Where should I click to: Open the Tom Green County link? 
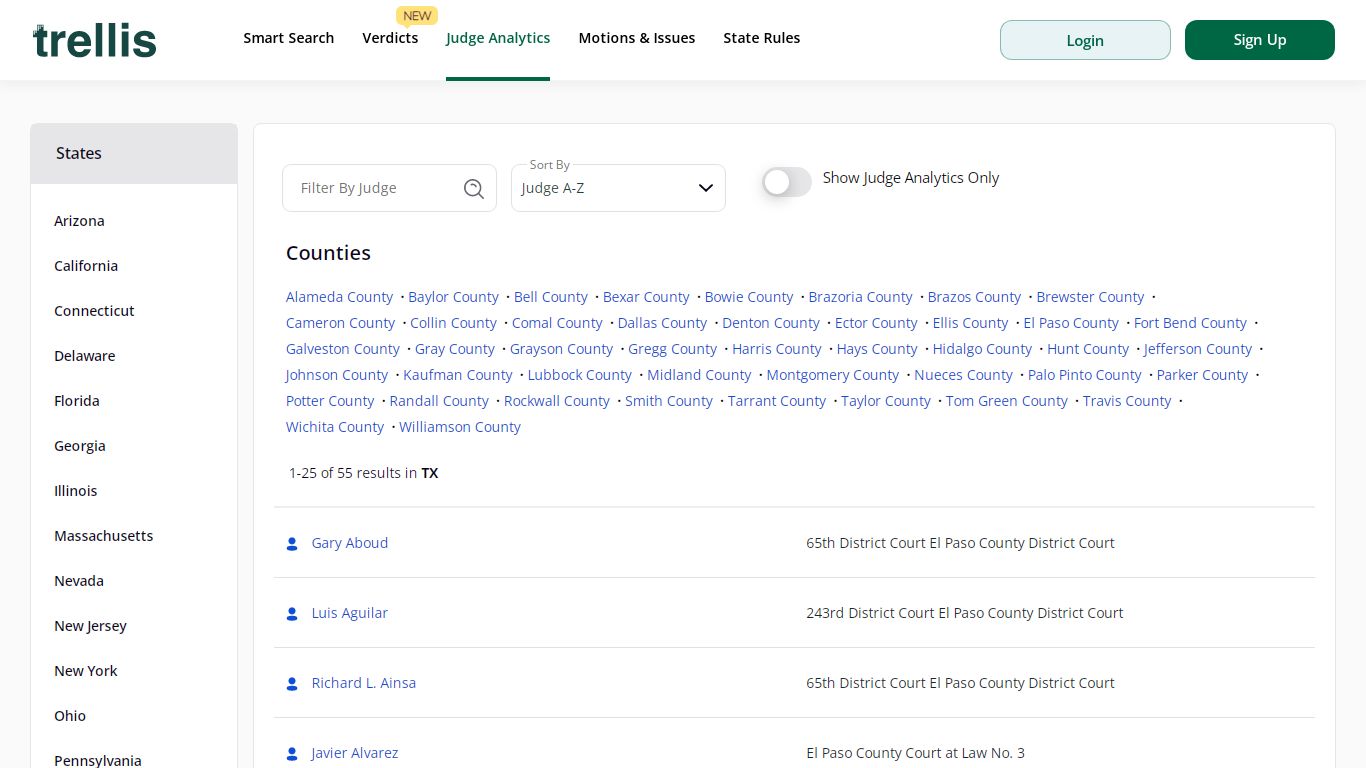[x=1007, y=401]
